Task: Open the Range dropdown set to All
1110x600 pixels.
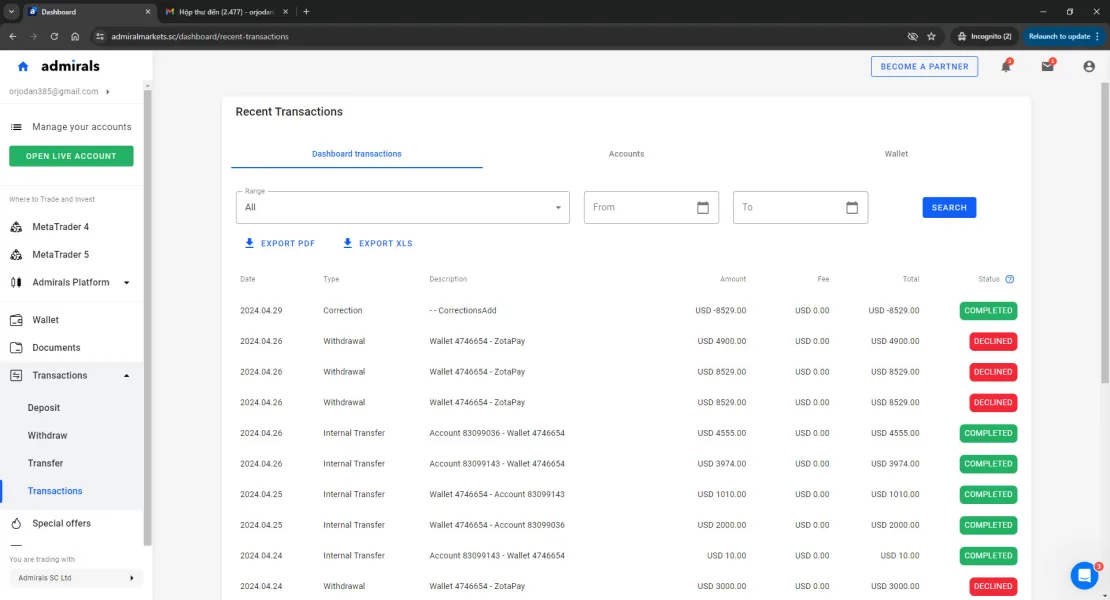Action: pyautogui.click(x=403, y=207)
